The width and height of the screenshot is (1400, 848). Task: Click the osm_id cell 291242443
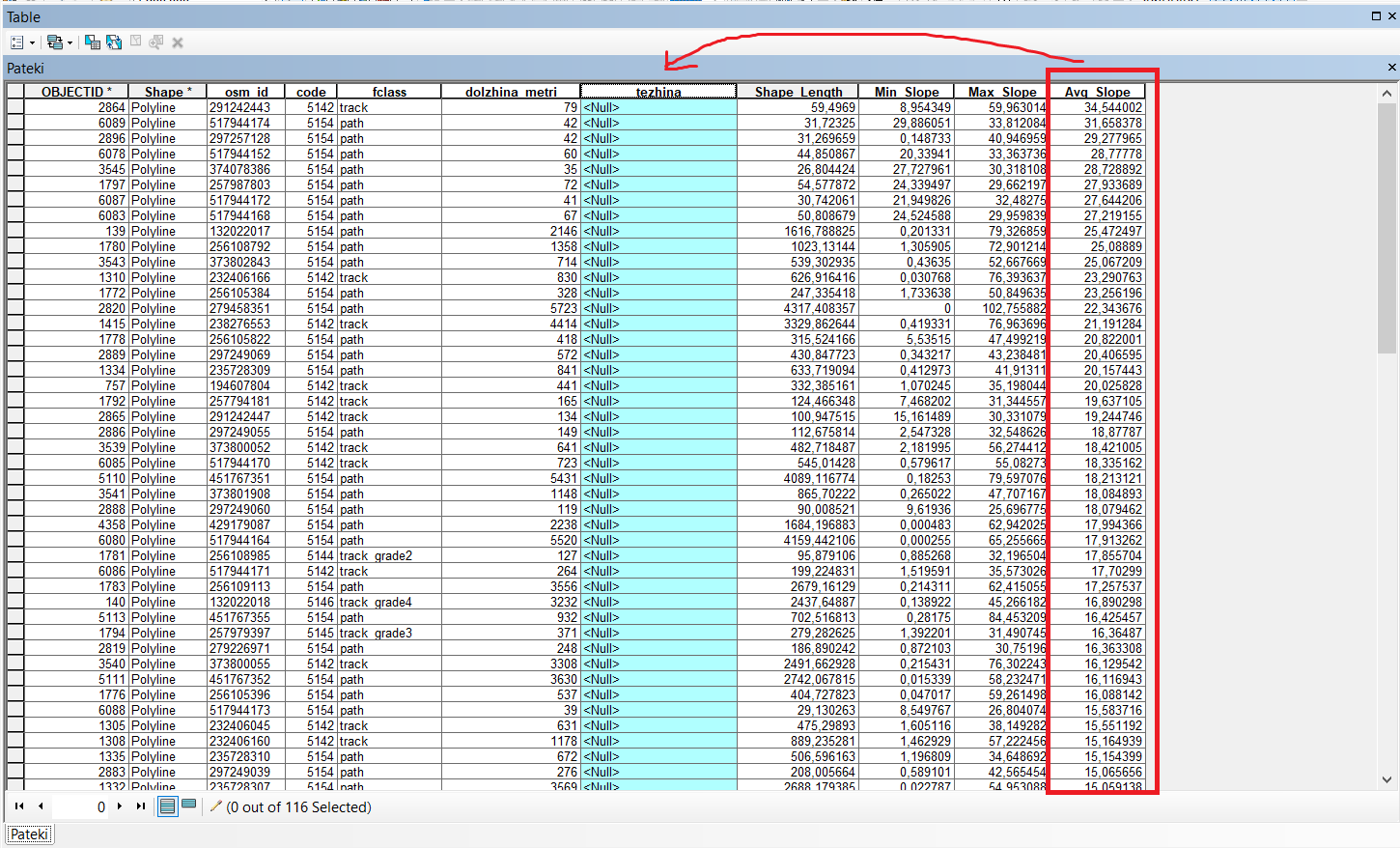point(246,107)
